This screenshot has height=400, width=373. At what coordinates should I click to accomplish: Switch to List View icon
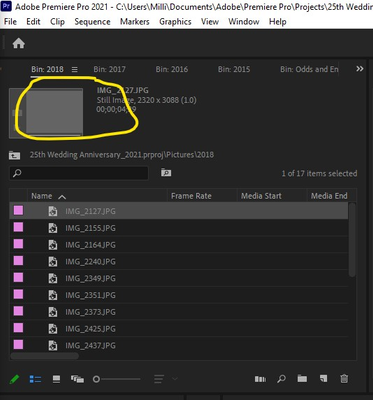point(35,379)
